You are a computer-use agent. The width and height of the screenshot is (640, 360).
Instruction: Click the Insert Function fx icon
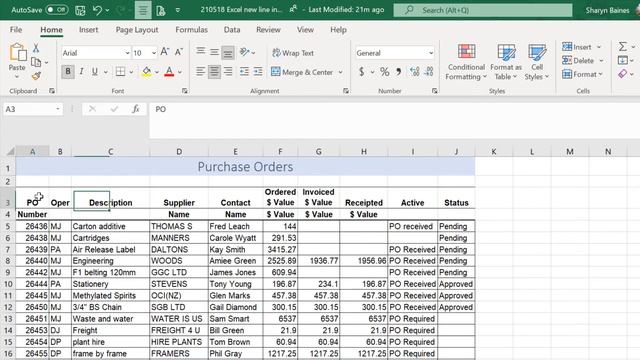click(x=136, y=109)
